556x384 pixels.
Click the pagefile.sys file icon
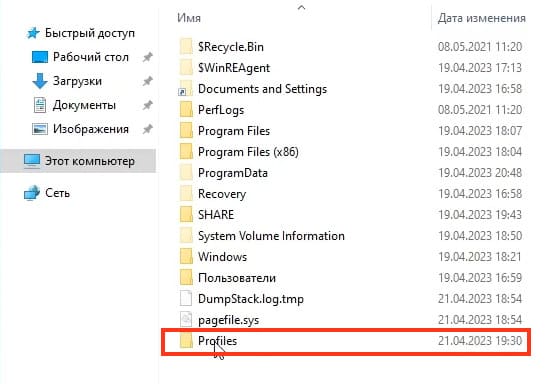point(186,319)
